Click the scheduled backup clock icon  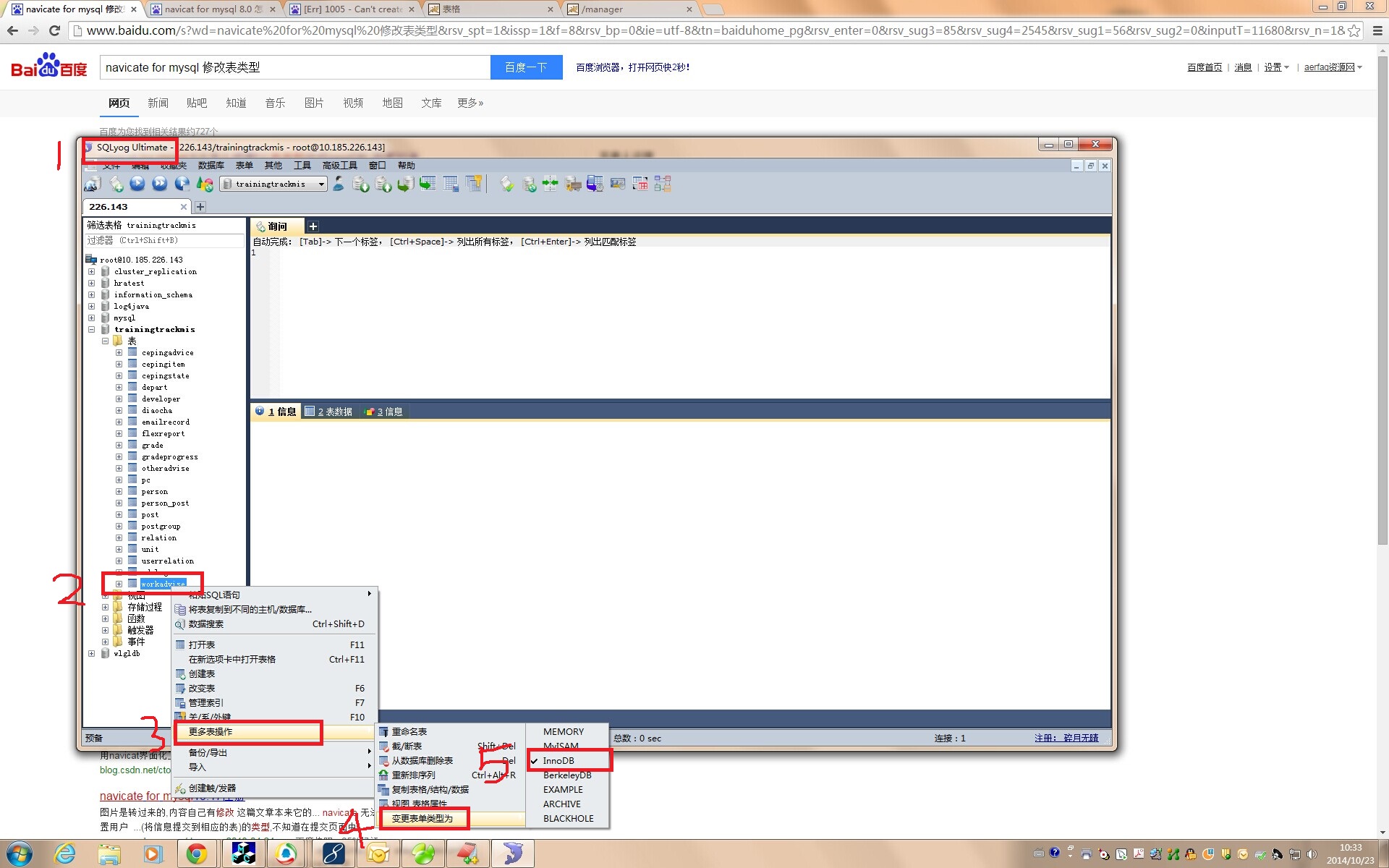coord(595,184)
